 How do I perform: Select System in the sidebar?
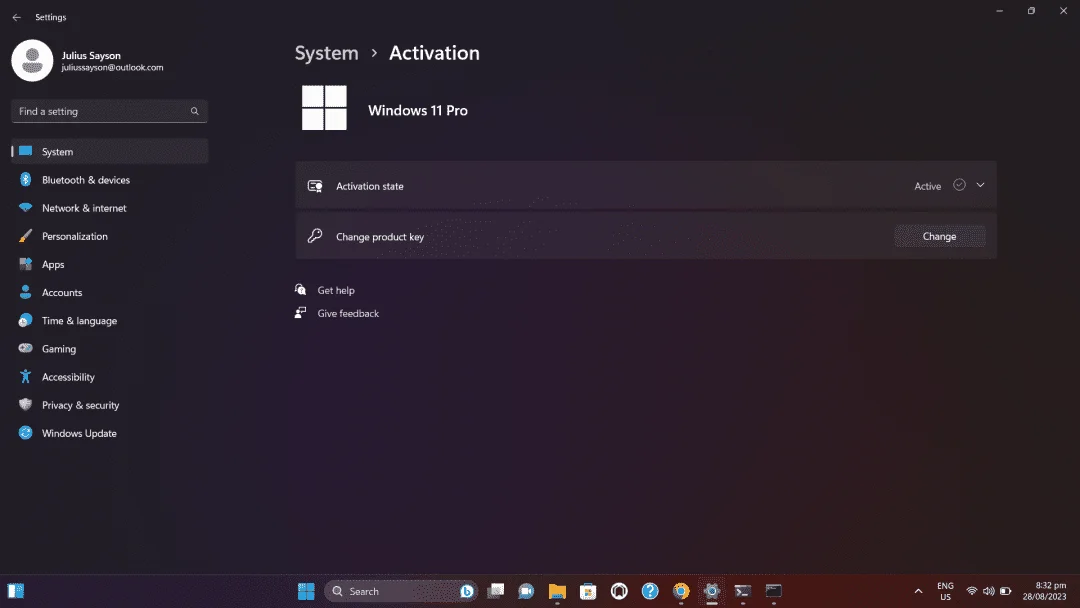coord(110,151)
